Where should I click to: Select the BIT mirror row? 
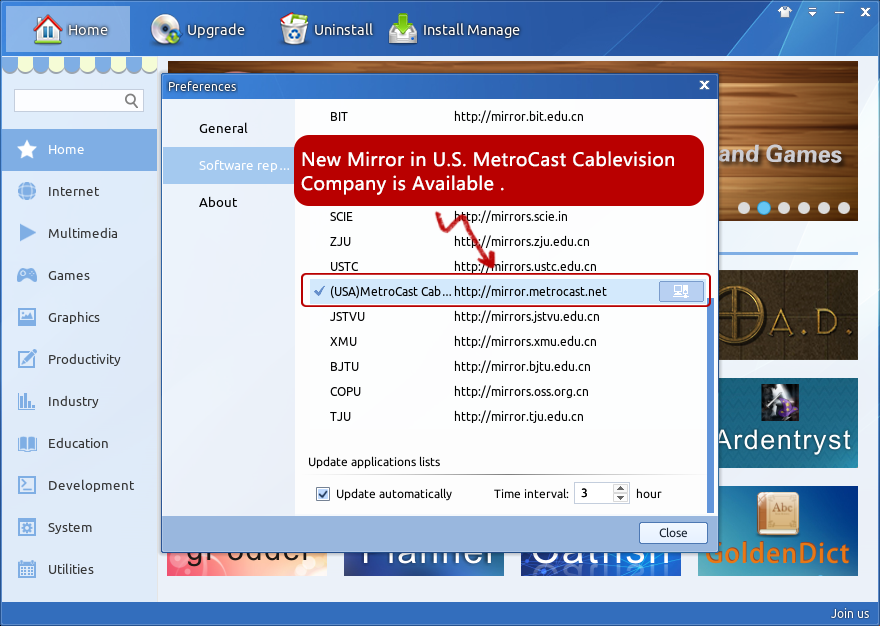(x=506, y=117)
